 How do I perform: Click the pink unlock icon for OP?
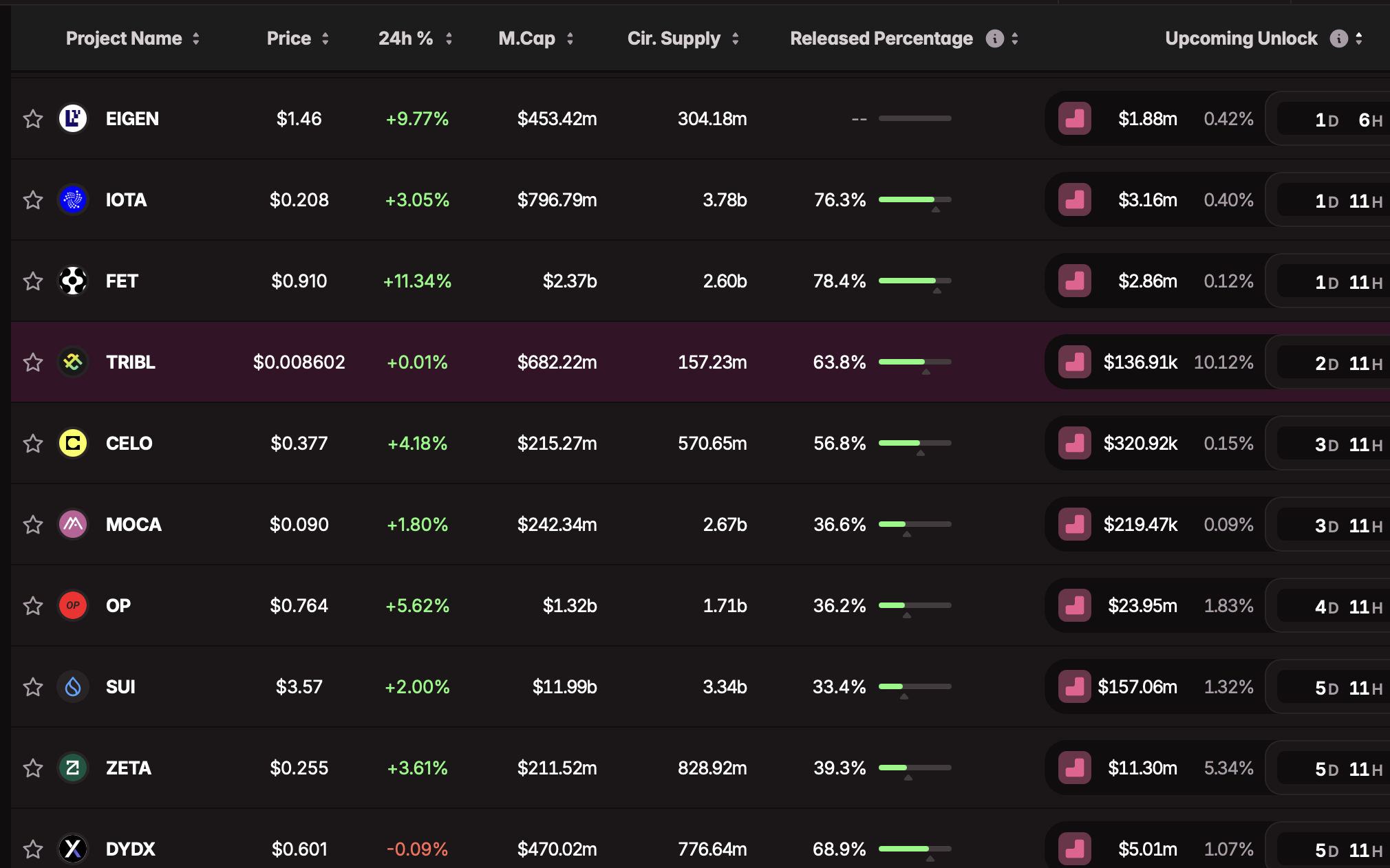[1075, 605]
